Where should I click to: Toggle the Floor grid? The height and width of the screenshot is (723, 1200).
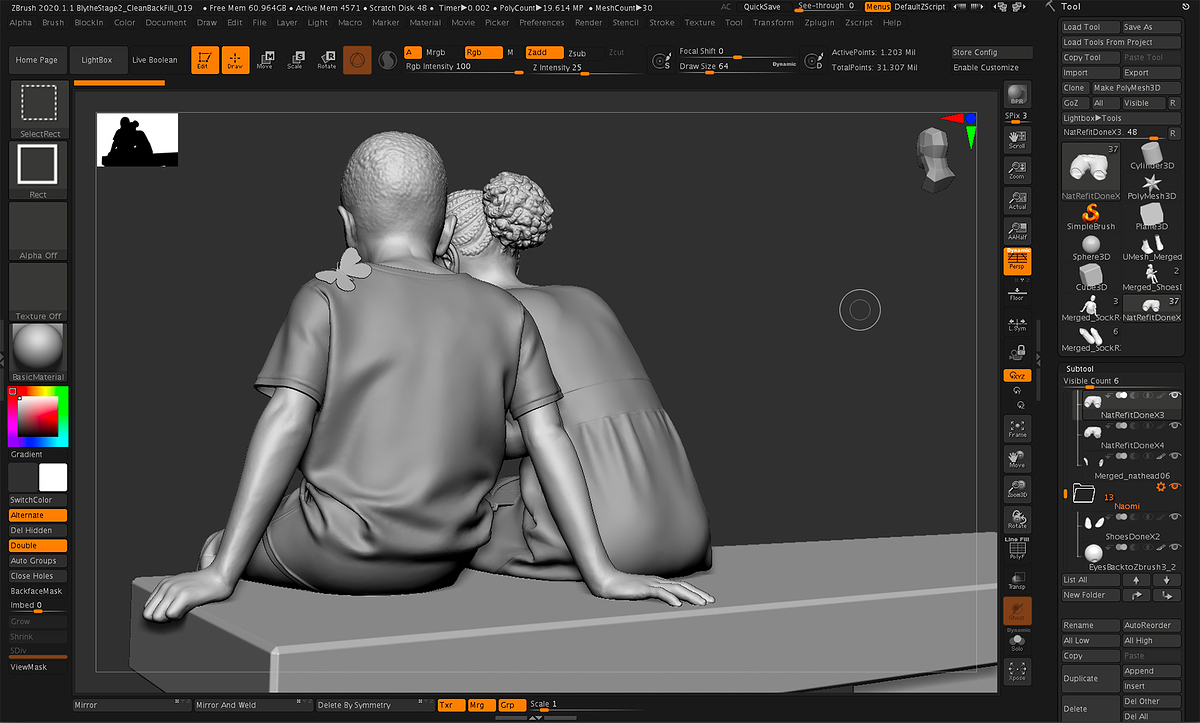1017,293
